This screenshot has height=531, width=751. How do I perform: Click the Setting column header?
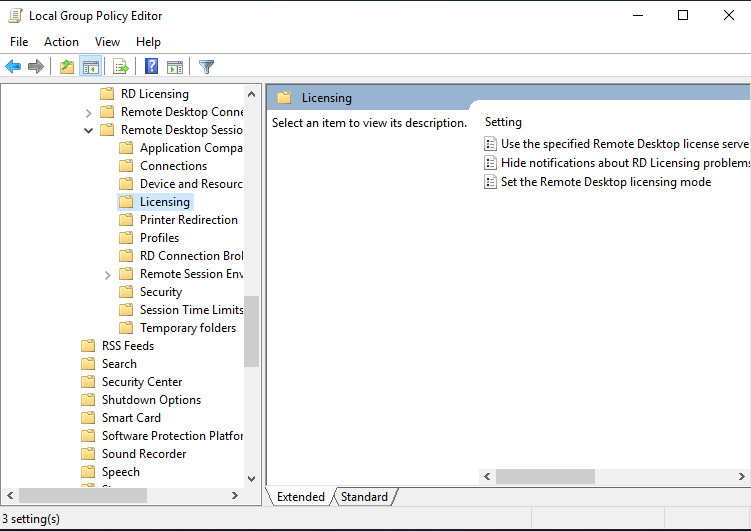pos(504,122)
